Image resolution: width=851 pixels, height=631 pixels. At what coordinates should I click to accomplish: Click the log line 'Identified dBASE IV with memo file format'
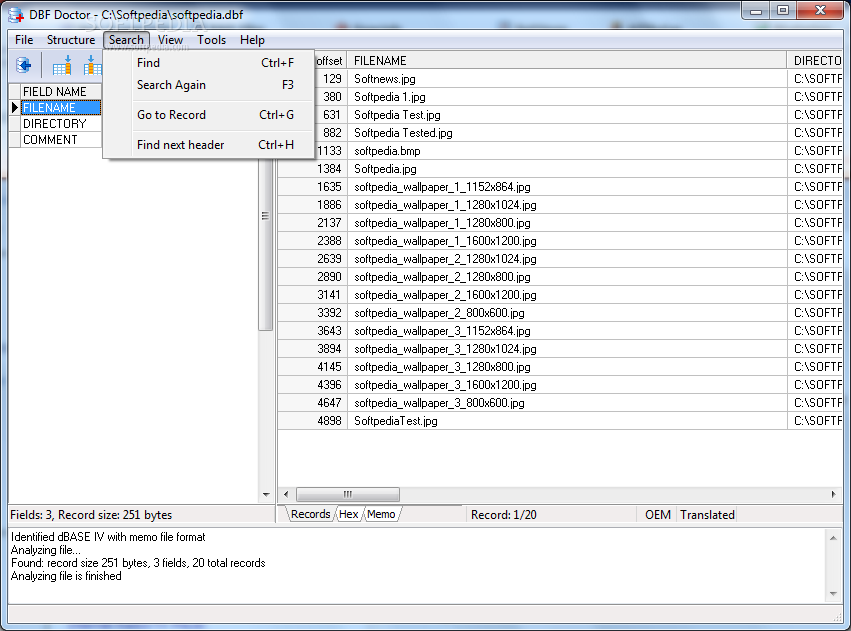click(x=108, y=537)
